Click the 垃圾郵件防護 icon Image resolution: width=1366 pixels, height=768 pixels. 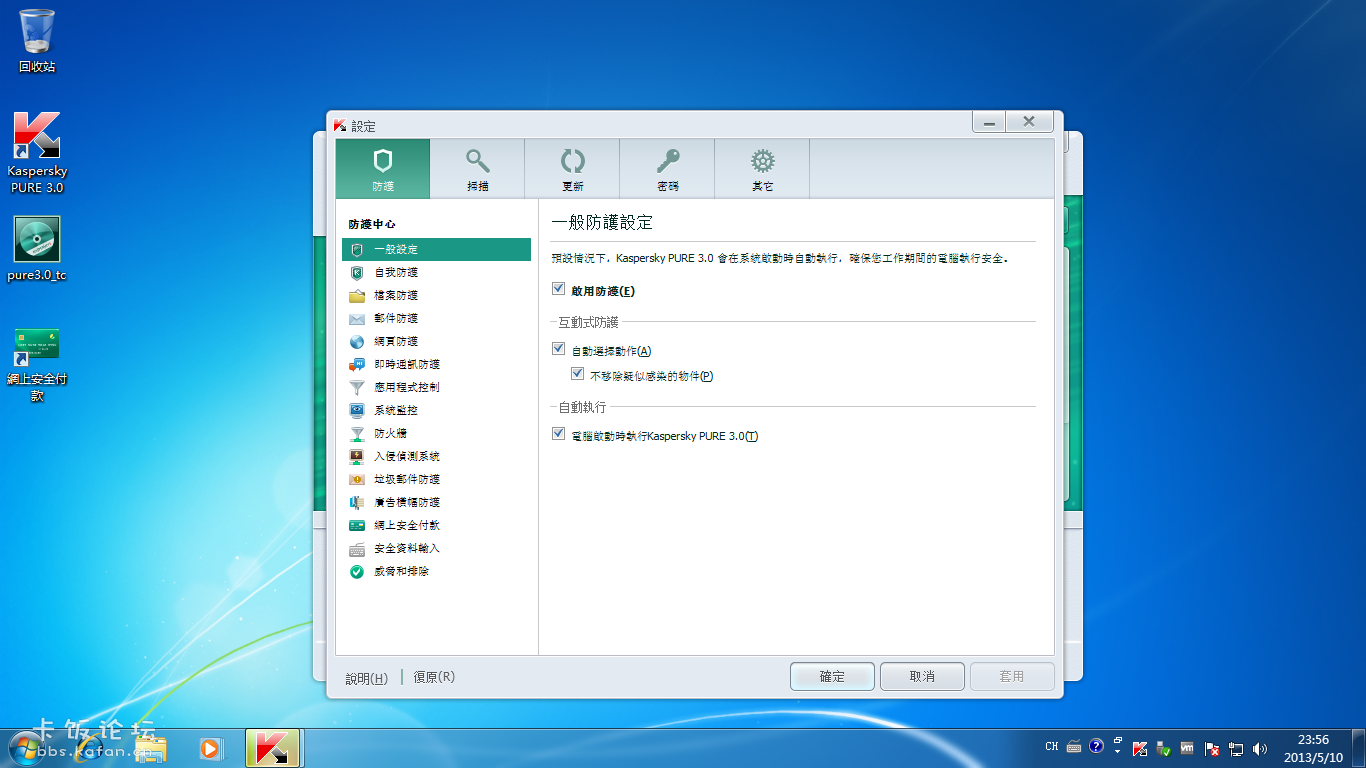coord(357,479)
